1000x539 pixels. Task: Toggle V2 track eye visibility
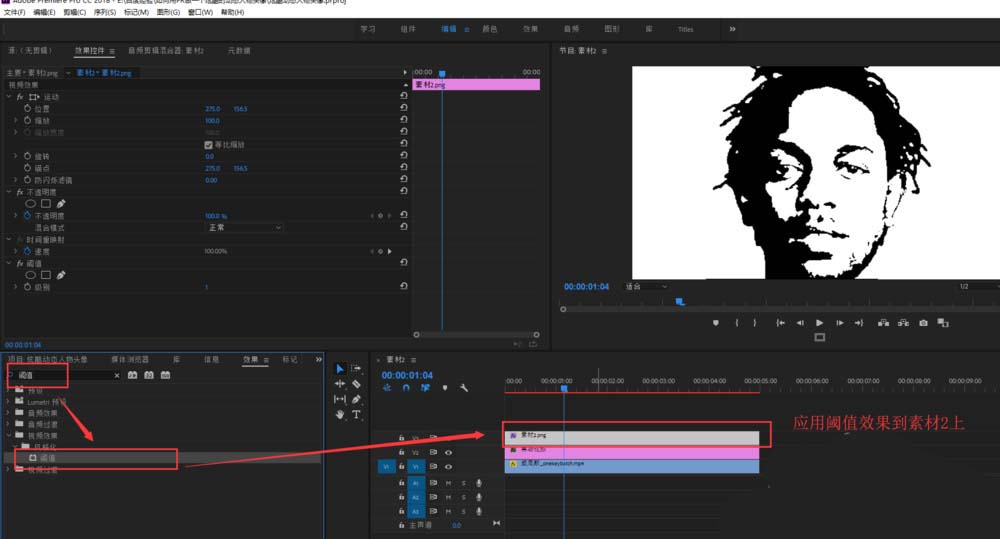click(x=448, y=452)
